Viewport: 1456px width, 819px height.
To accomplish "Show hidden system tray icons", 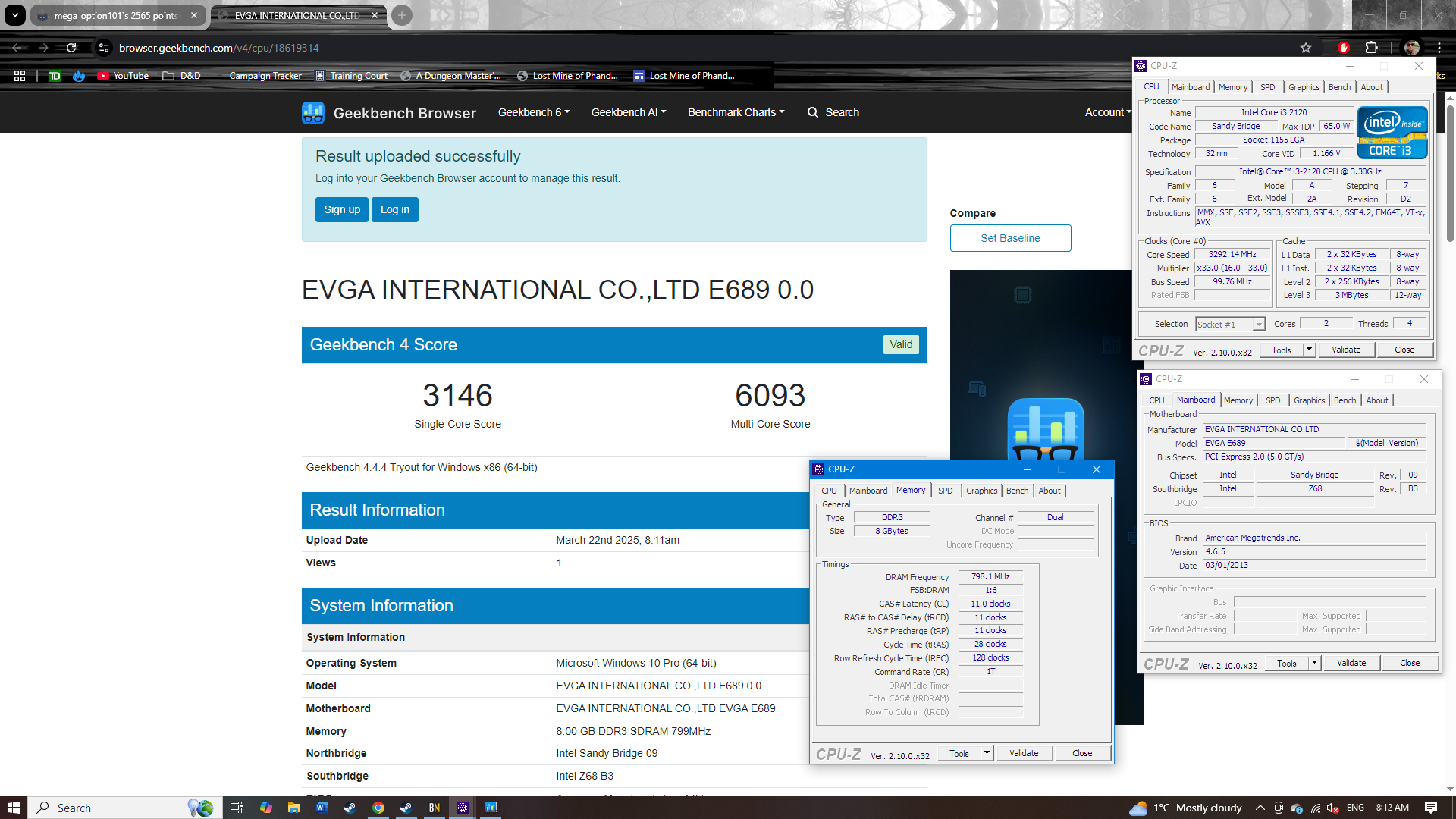I will 1260,808.
